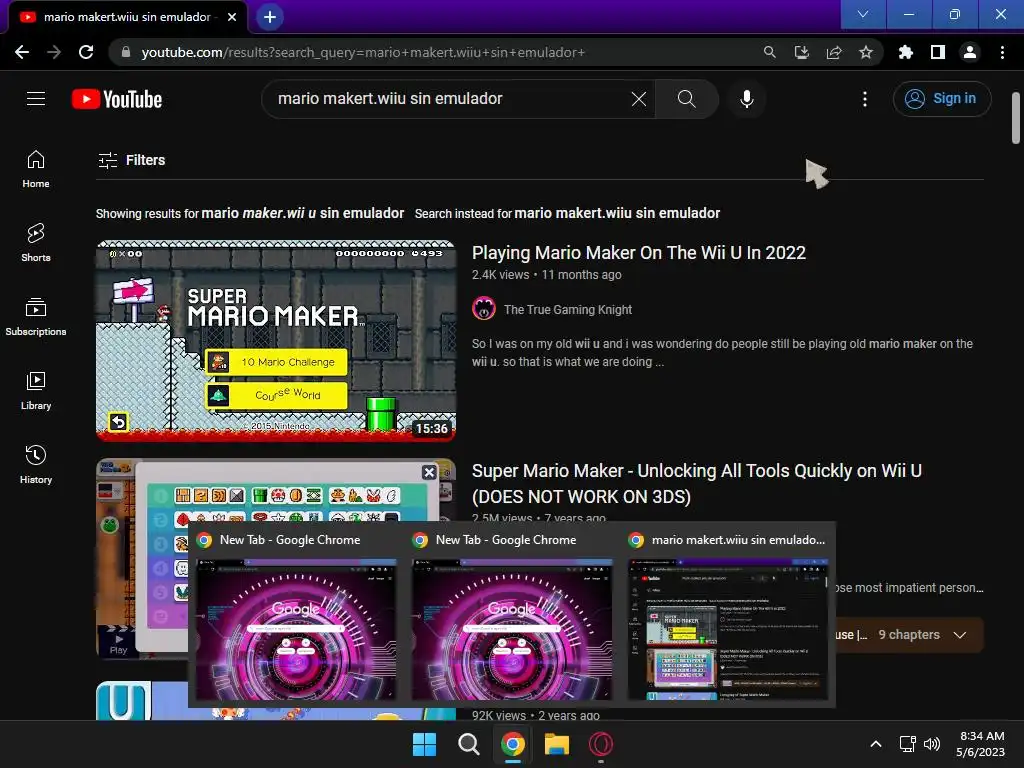Click the network icon in the system tray
The width and height of the screenshot is (1024, 768).
tap(907, 744)
